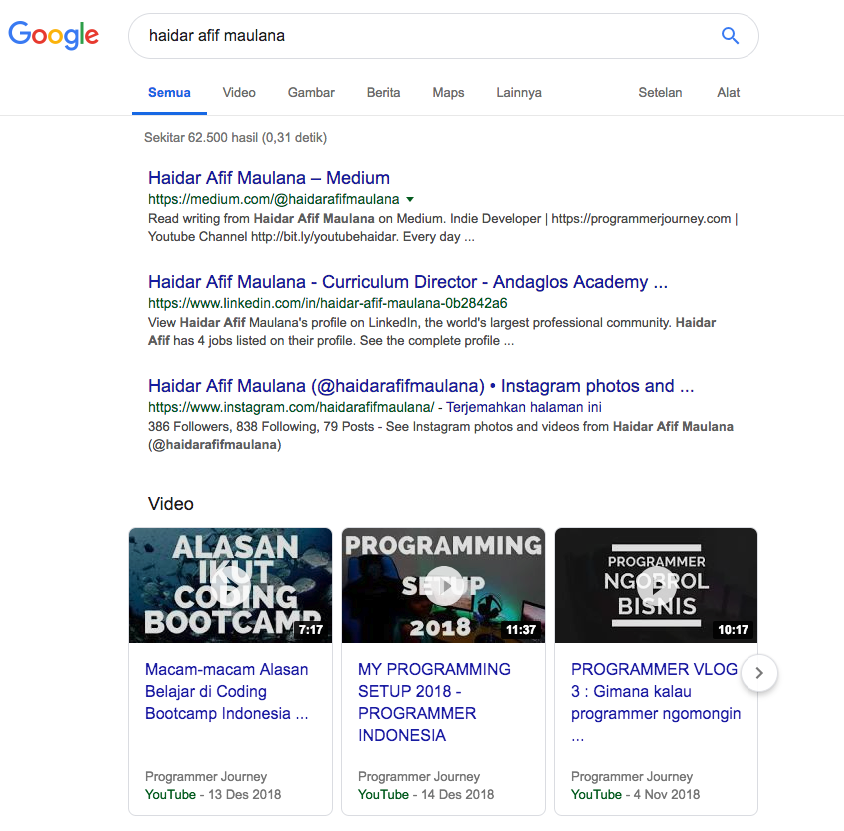Screen dimensions: 844x831
Task: Open Haidar Afif Maulana – Medium result
Action: pyautogui.click(x=269, y=178)
